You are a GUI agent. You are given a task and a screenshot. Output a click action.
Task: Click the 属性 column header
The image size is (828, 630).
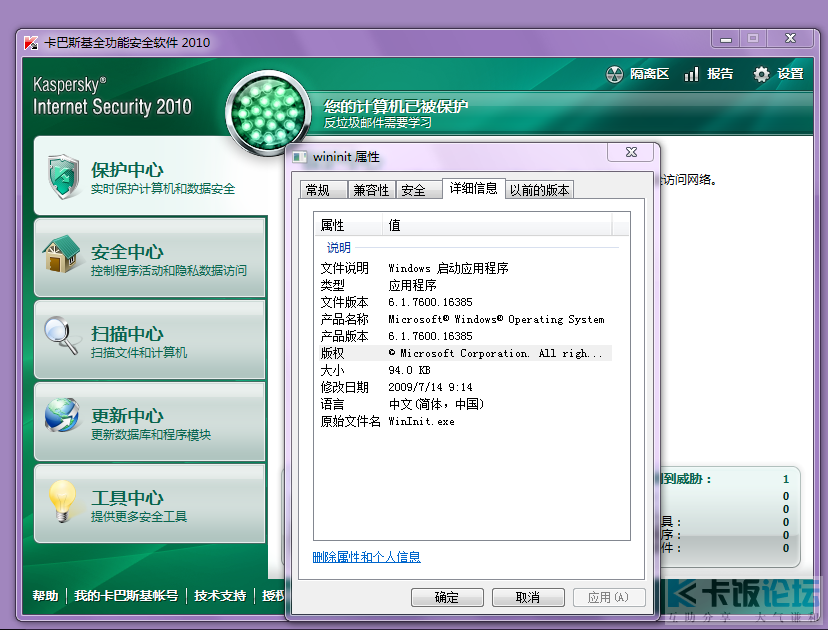coord(348,225)
